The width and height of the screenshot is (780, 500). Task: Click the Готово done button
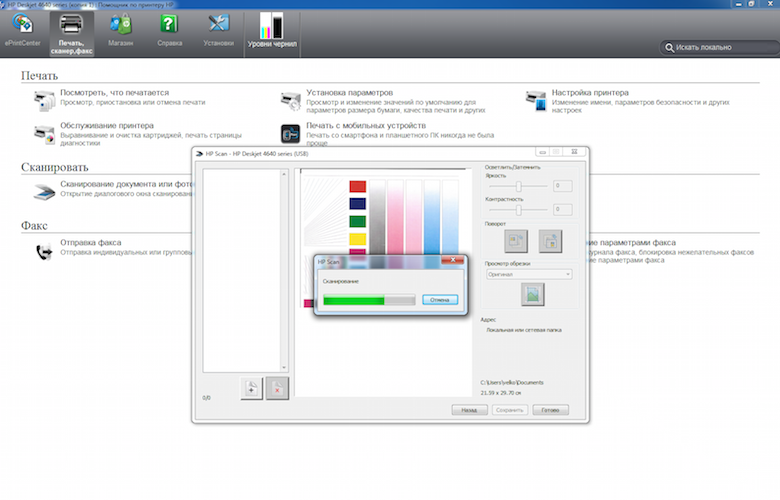point(550,410)
